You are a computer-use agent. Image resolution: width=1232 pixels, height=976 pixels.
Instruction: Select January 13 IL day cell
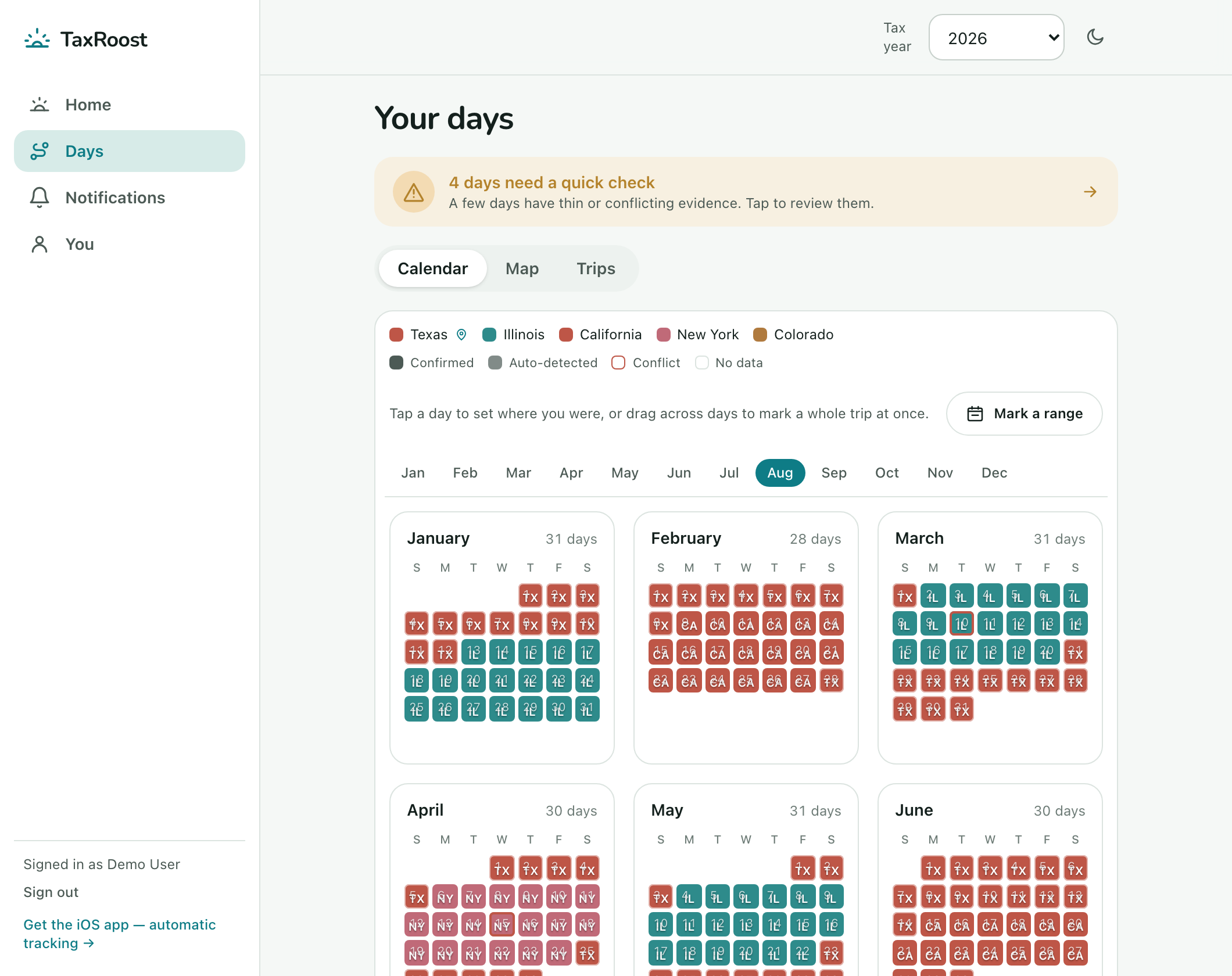(474, 652)
